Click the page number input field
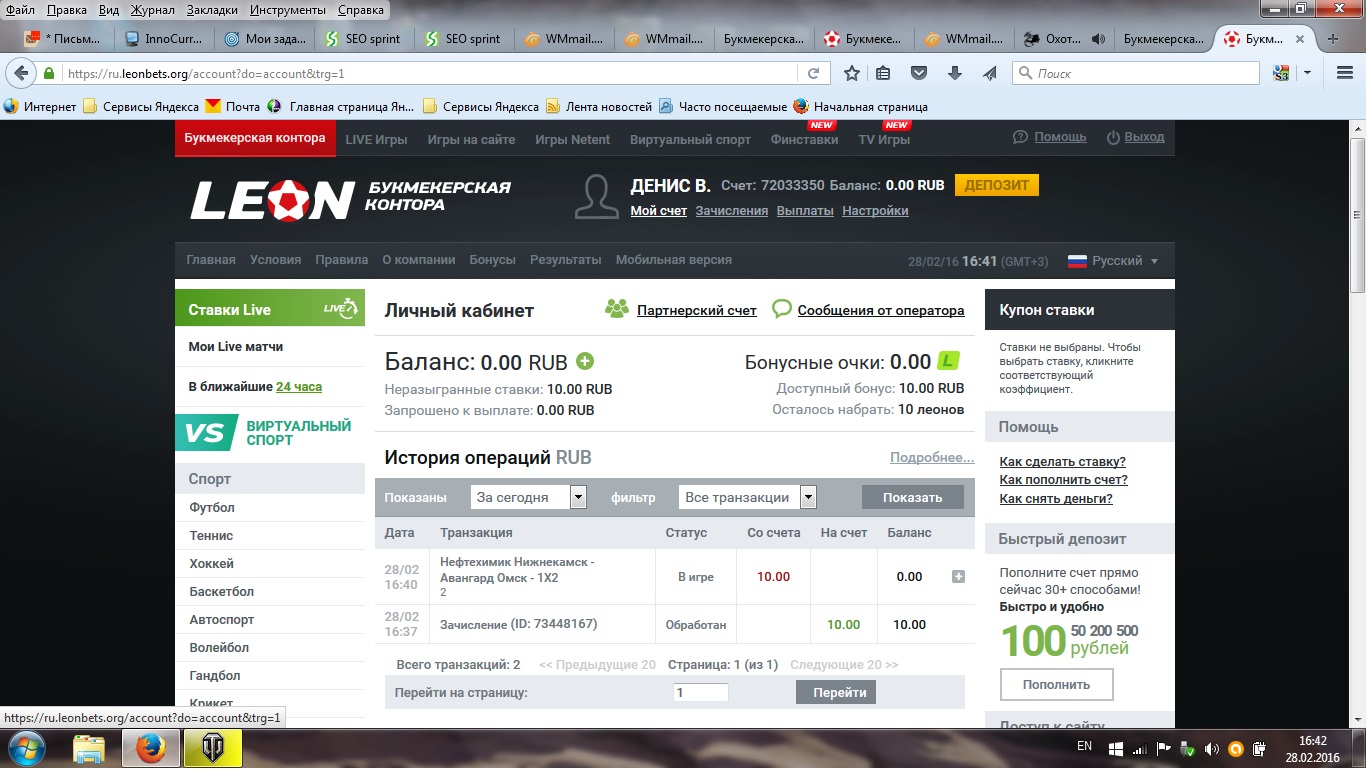Screen dimensions: 1366x778 (701, 692)
